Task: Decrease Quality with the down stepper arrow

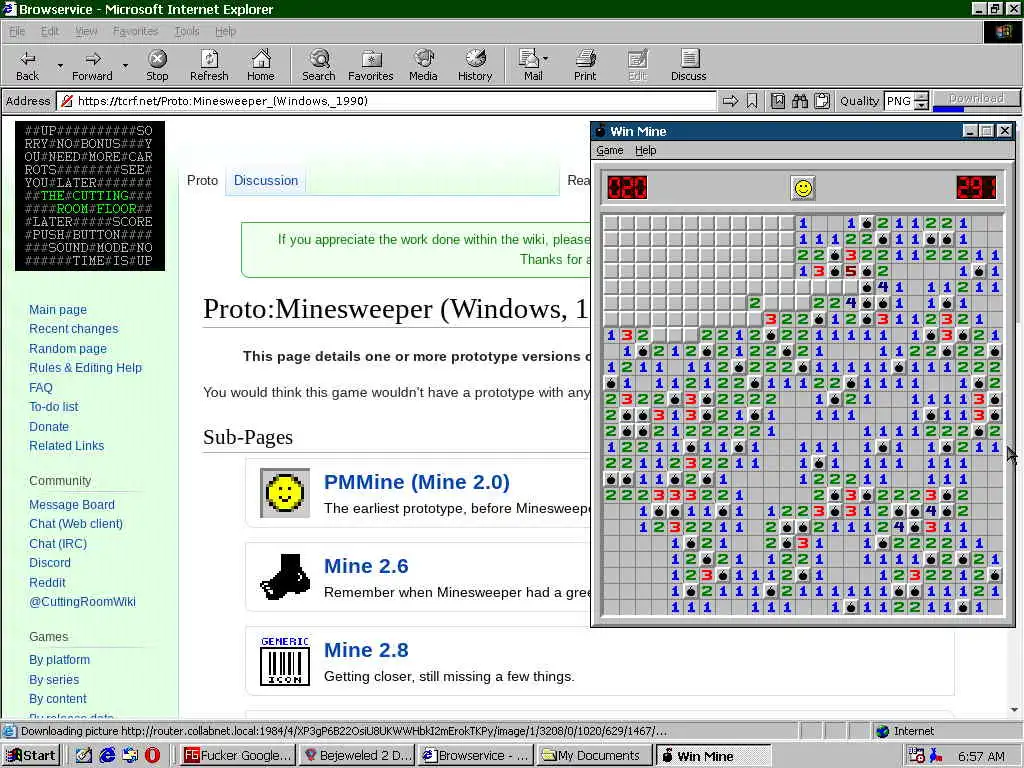Action: [921, 105]
